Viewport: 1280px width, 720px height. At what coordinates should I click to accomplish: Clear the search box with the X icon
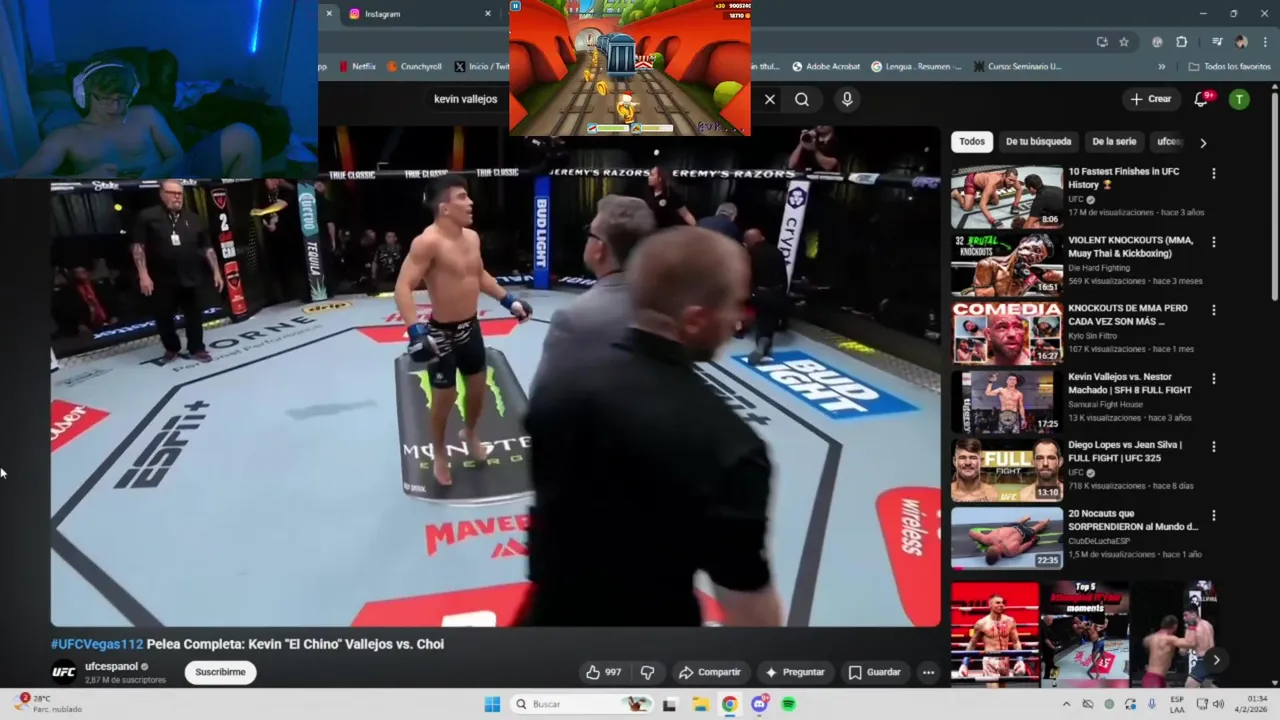click(770, 99)
